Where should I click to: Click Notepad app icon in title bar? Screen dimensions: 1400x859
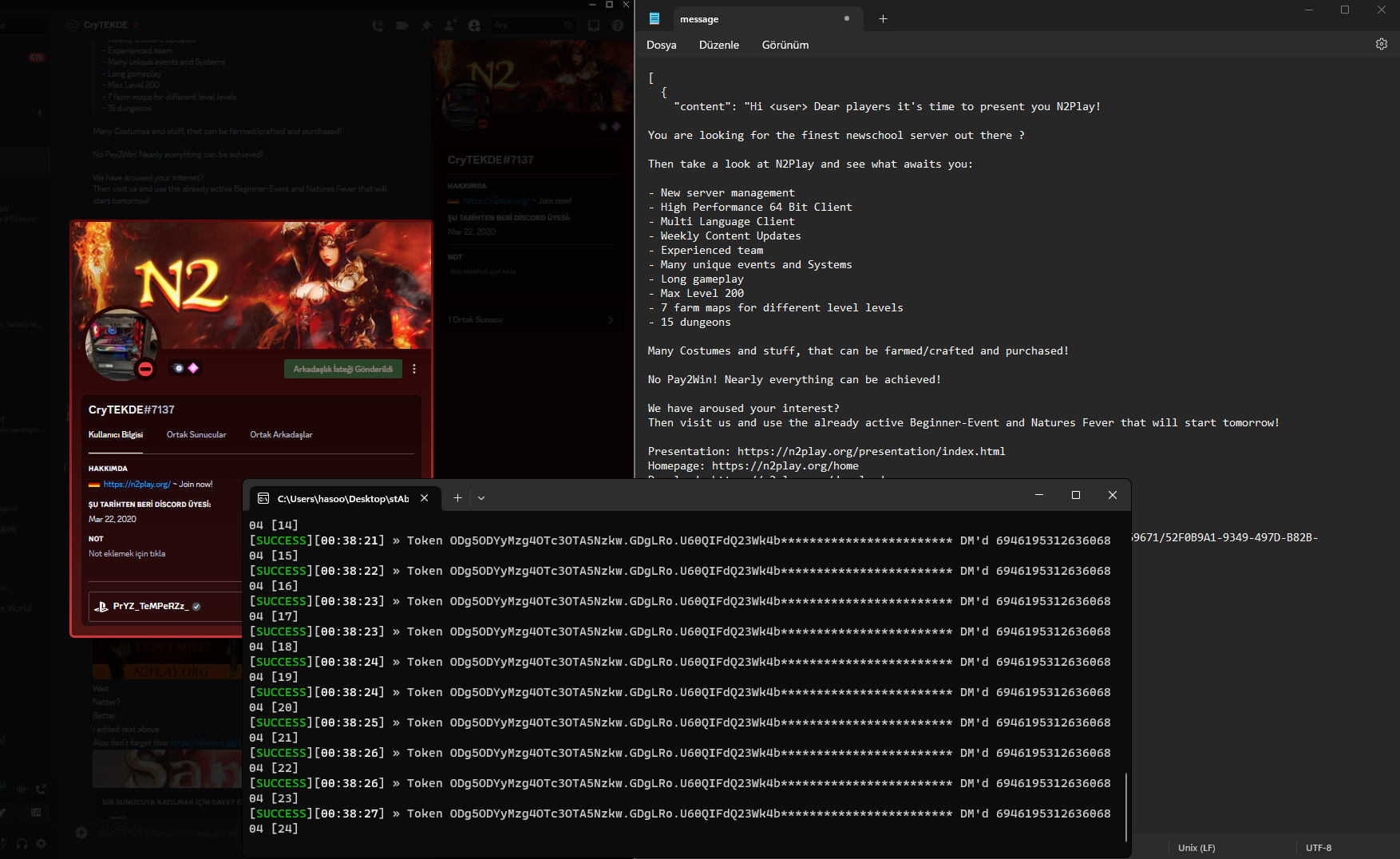click(655, 18)
